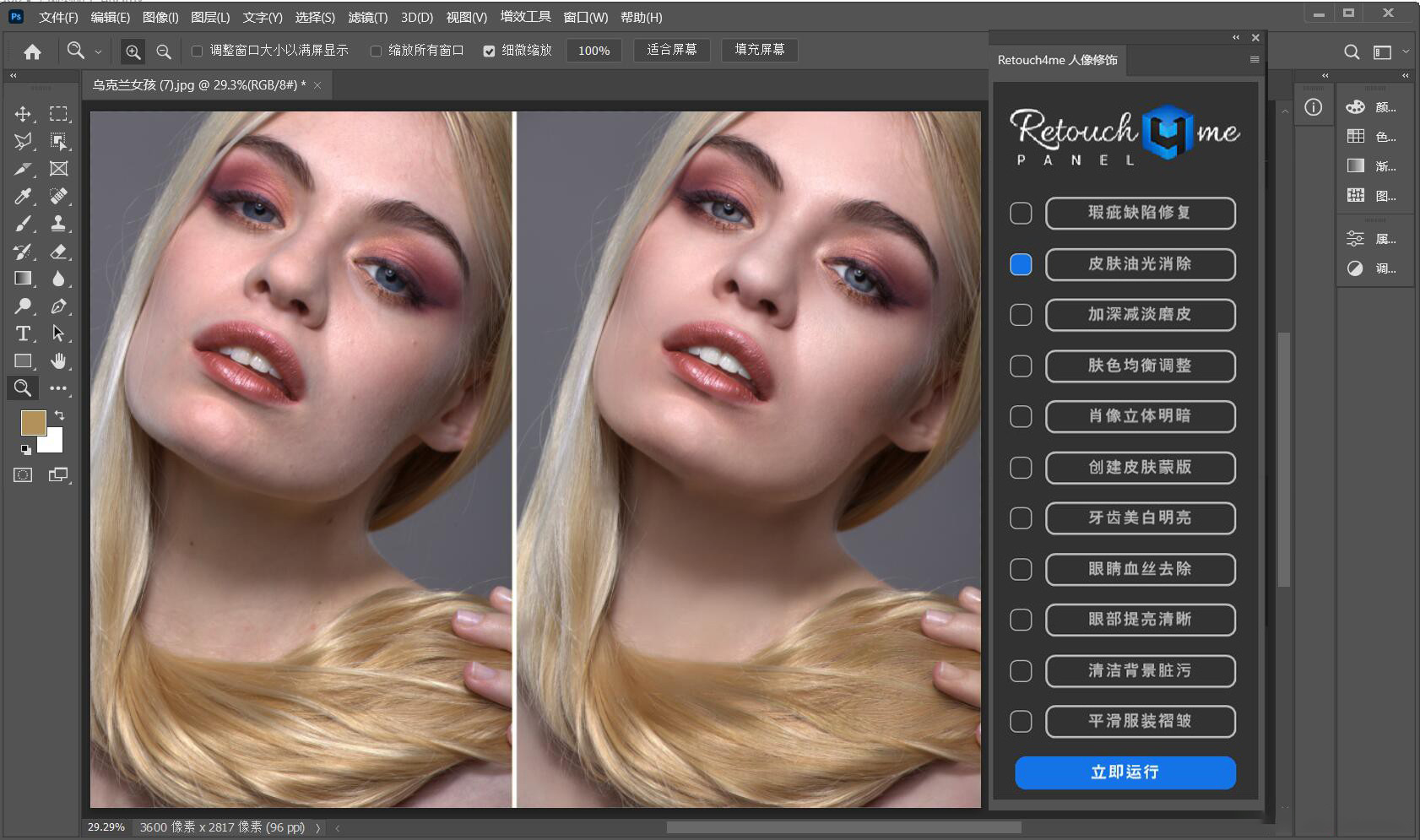Expand the collapsed right panel dock
The height and width of the screenshot is (840, 1420).
pos(1405,75)
